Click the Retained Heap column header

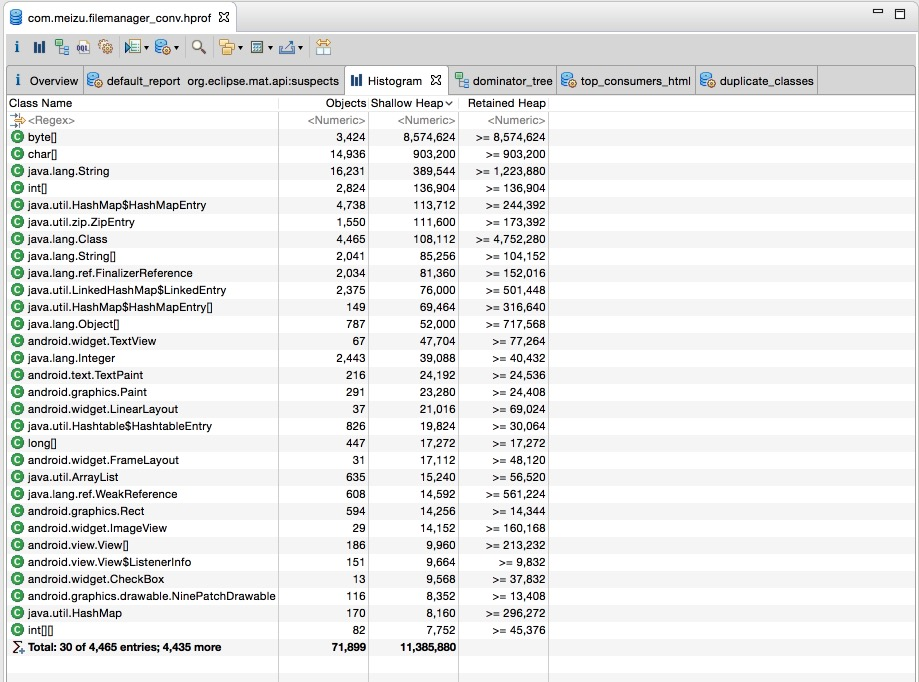(x=506, y=103)
